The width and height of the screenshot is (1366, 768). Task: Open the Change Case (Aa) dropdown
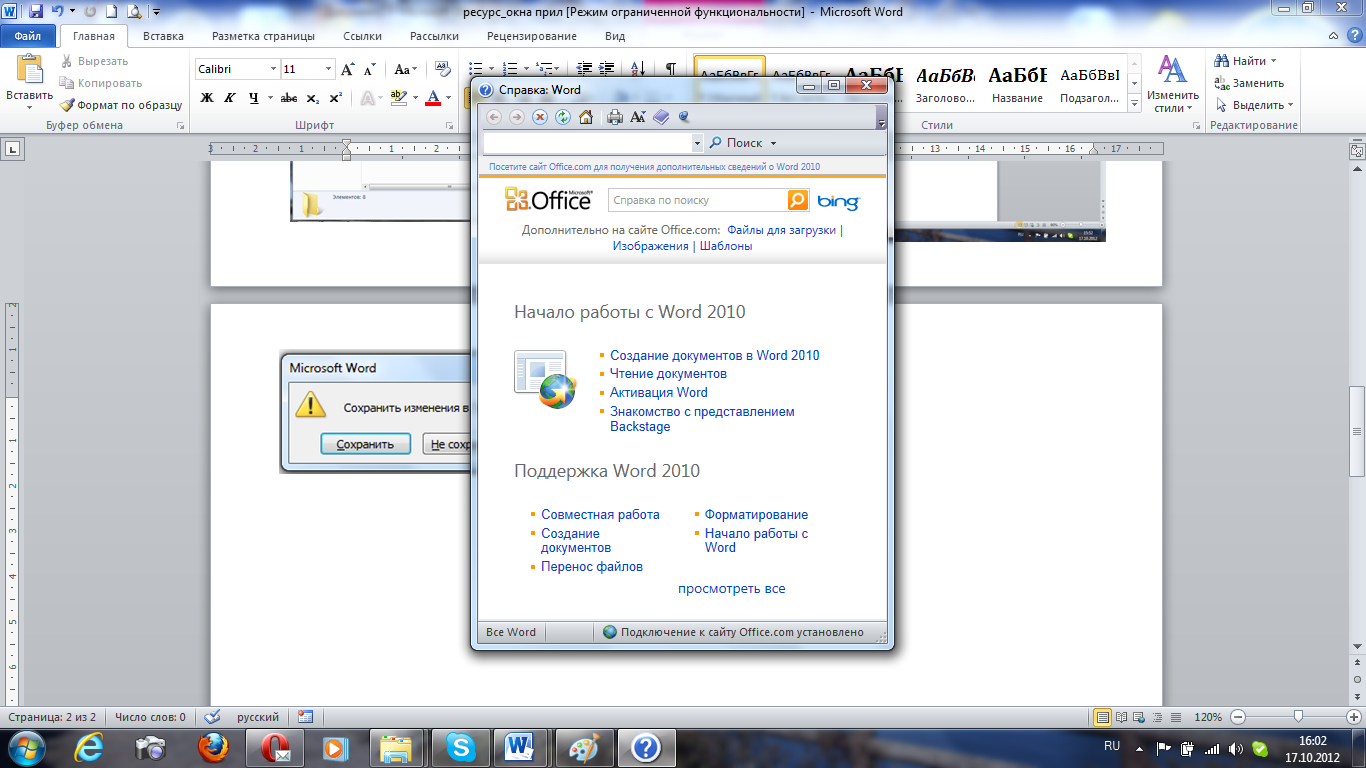405,69
